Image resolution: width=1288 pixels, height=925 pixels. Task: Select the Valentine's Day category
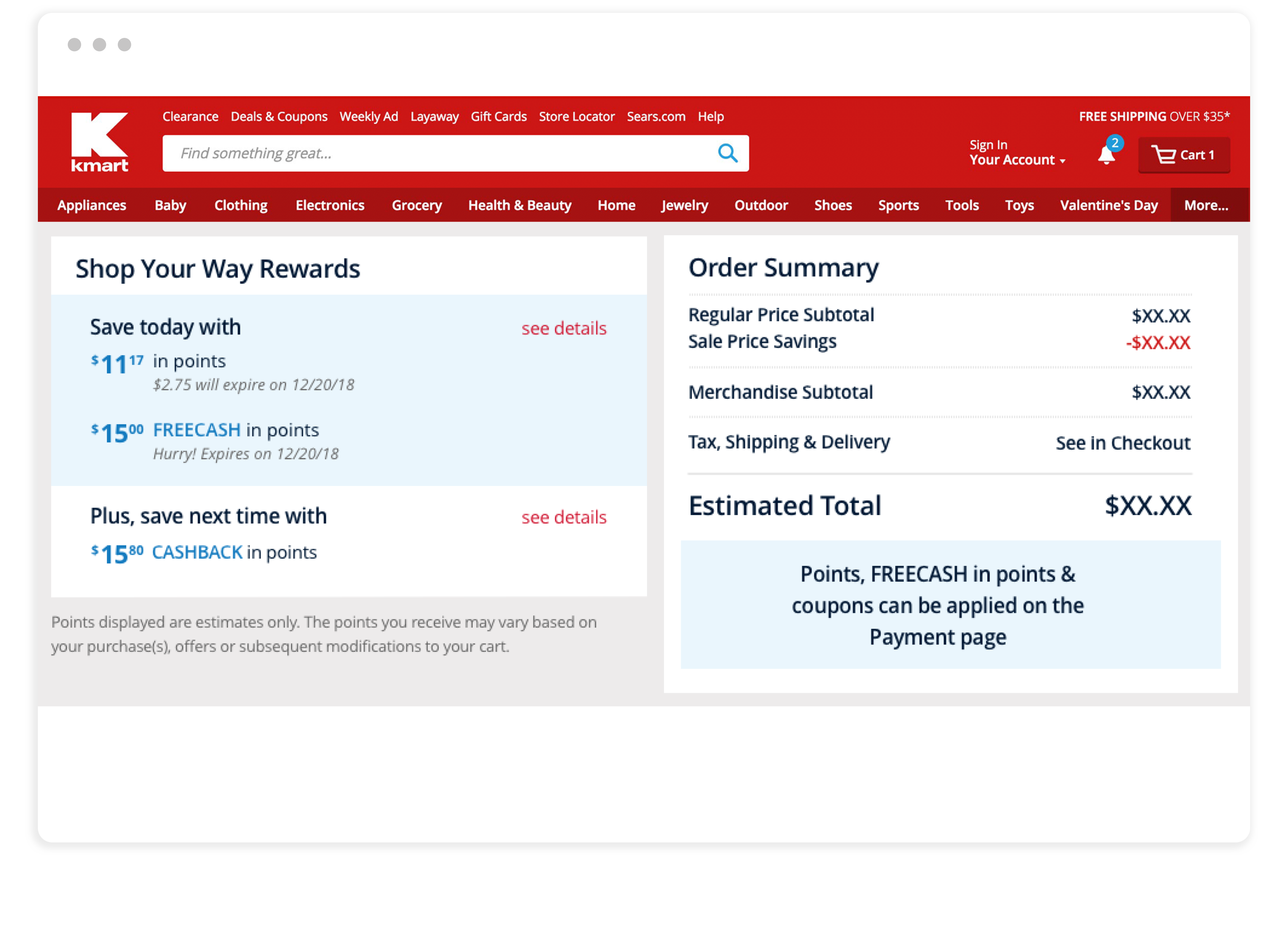(1108, 206)
